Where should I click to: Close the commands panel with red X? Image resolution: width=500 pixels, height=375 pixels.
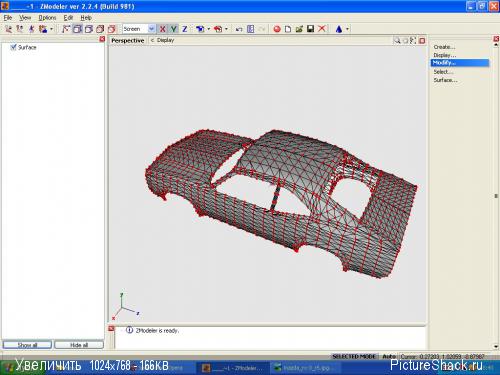496,39
